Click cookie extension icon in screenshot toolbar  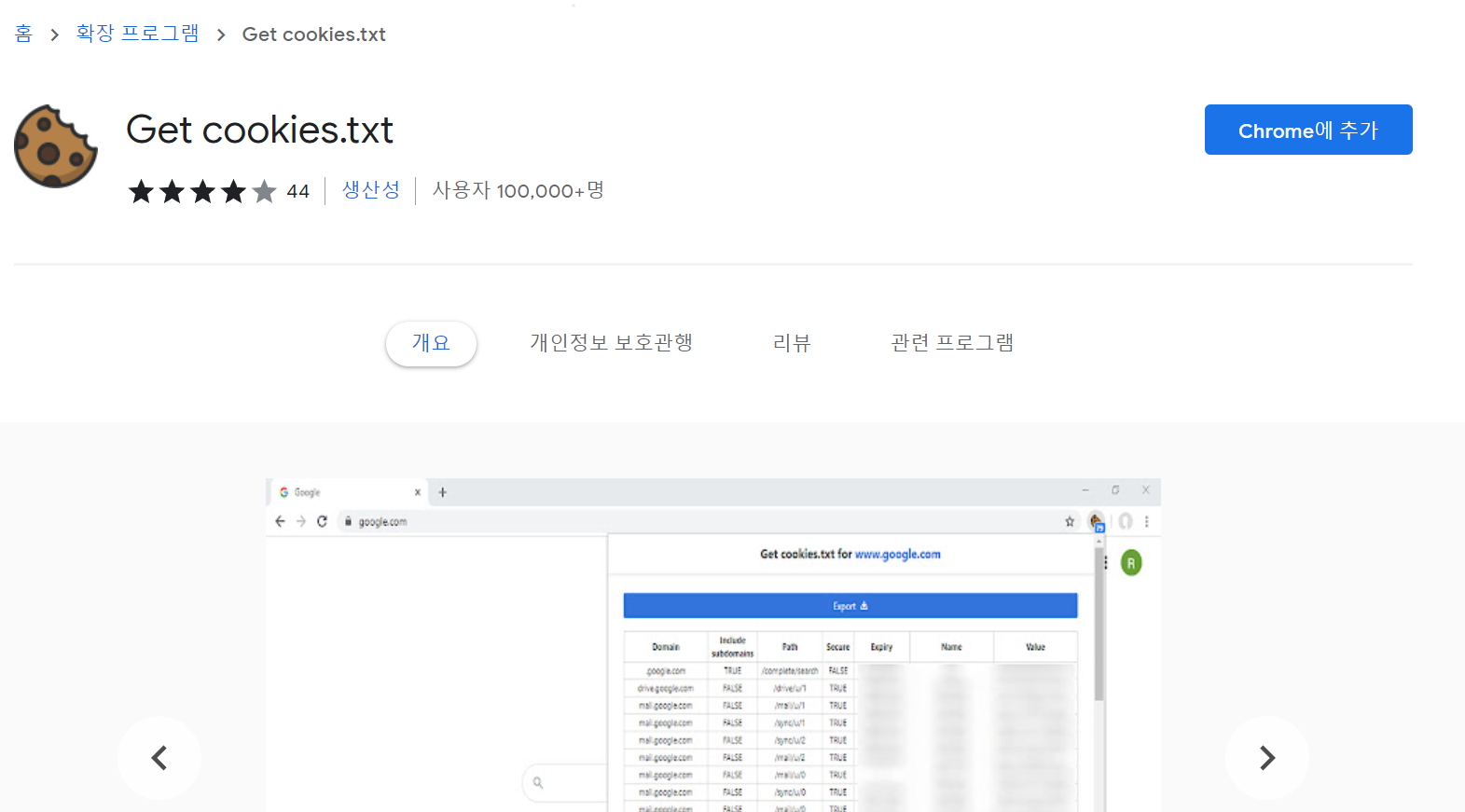click(x=1097, y=521)
